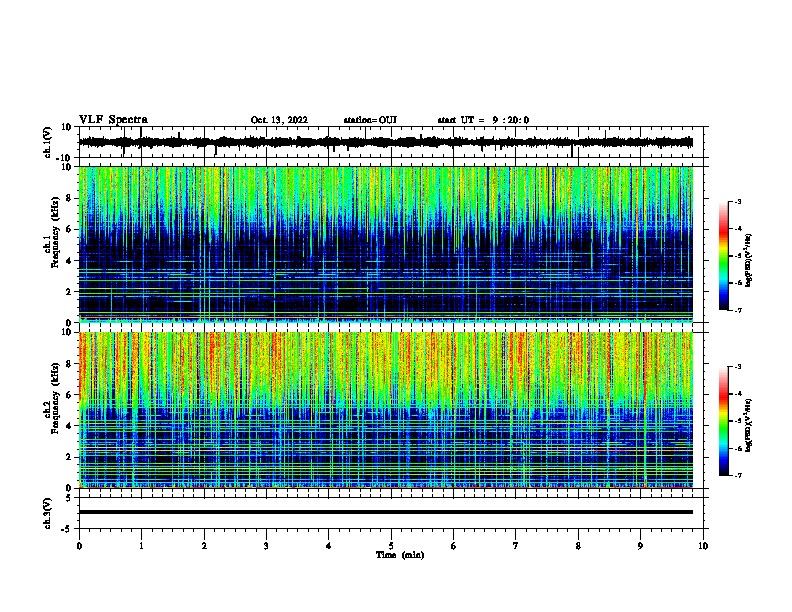The height and width of the screenshot is (612, 792).
Task: Click time axis tick label "7"
Action: point(516,546)
